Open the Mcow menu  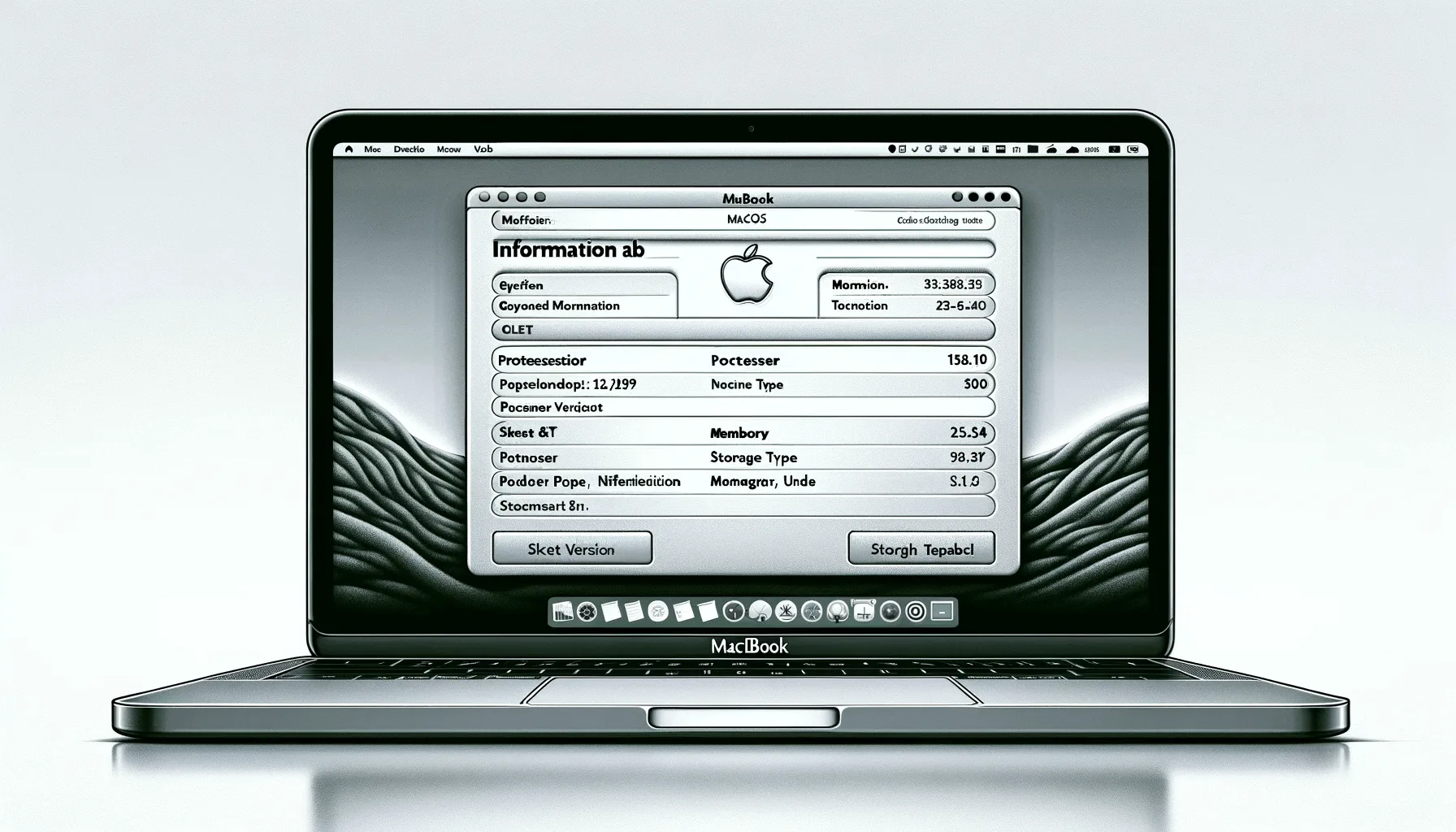pyautogui.click(x=448, y=149)
